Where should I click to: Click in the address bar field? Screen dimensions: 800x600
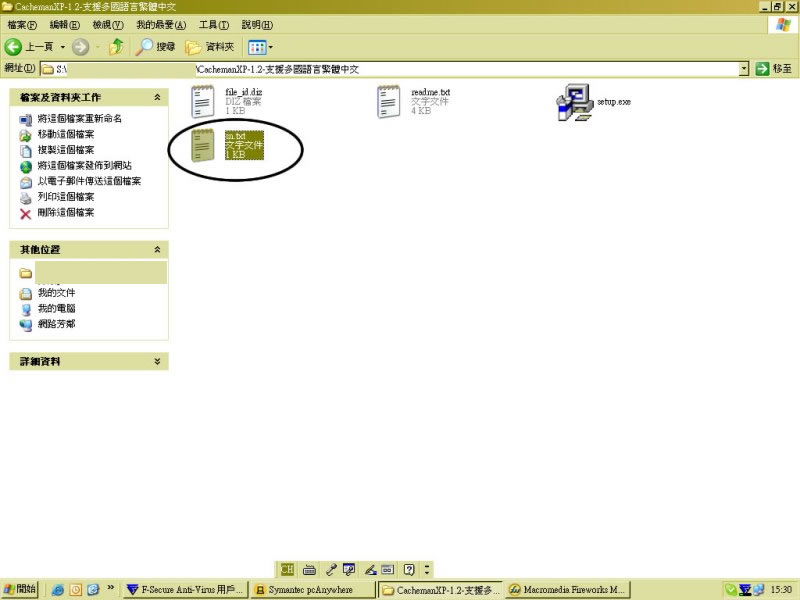coord(389,69)
